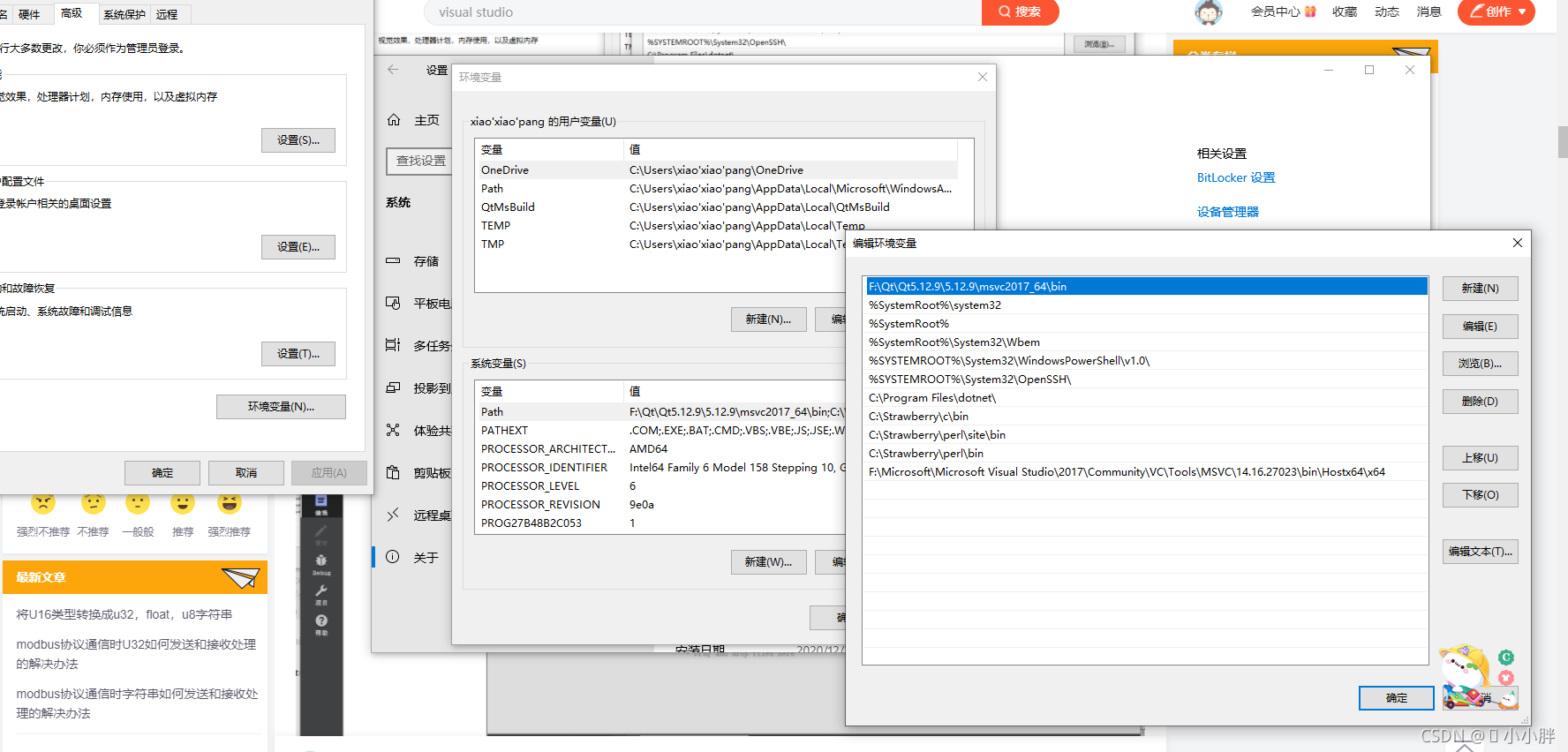
Task: Open 环境变量(N)... button
Action: coord(281,407)
